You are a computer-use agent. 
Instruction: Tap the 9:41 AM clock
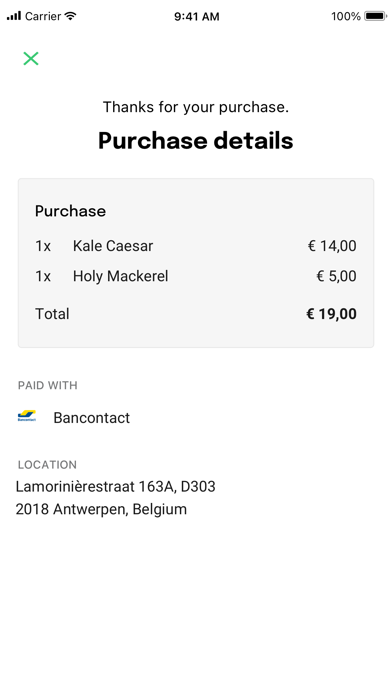pyautogui.click(x=196, y=16)
